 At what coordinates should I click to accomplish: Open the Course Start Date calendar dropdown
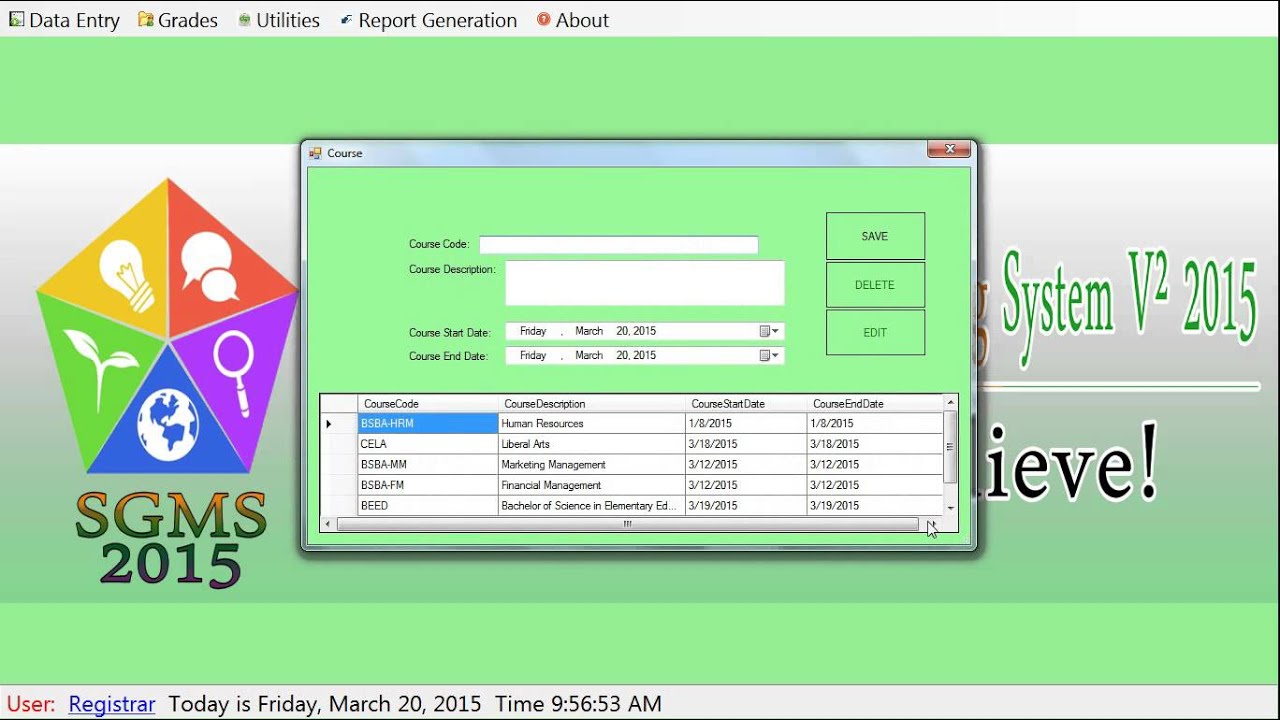coord(769,331)
